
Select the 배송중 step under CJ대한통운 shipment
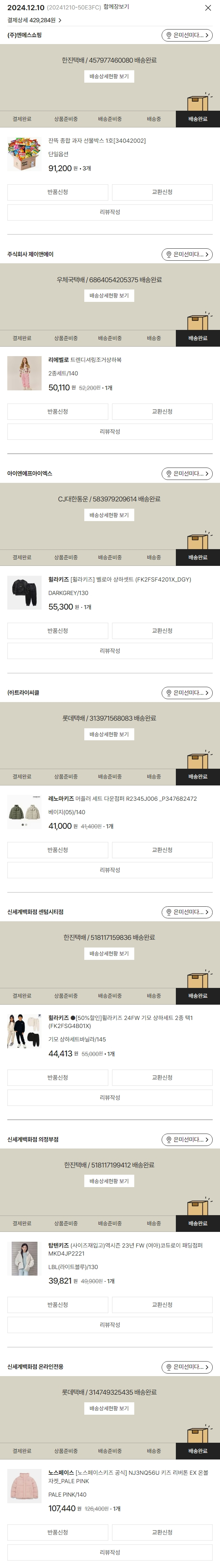click(154, 558)
